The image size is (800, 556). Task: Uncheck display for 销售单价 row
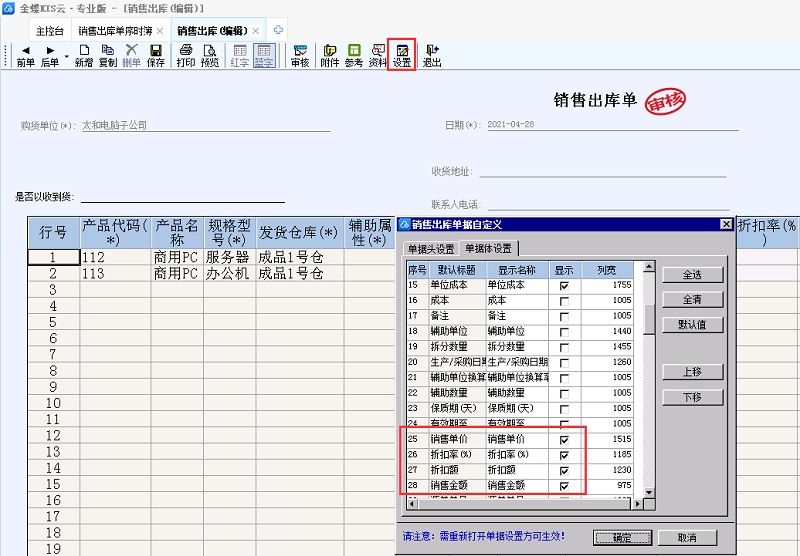point(564,439)
